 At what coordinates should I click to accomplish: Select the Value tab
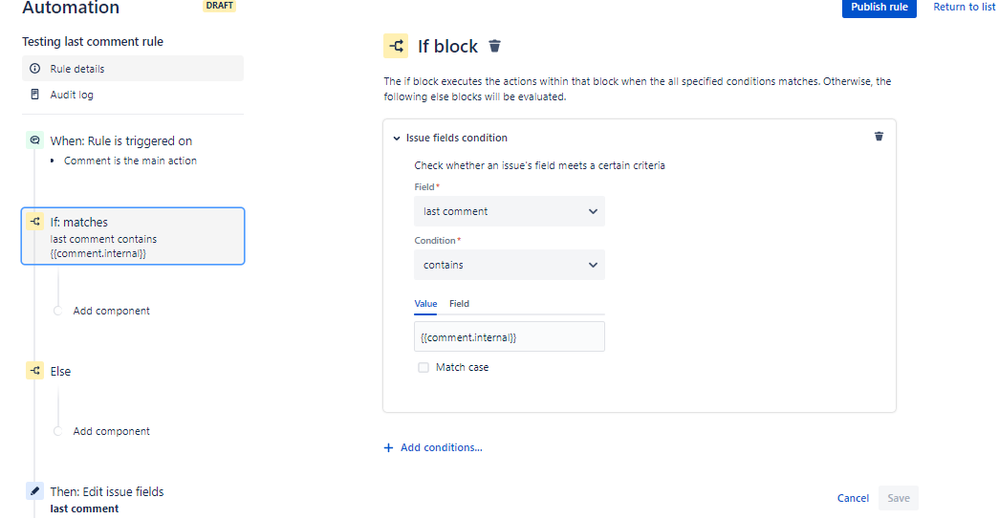click(426, 304)
